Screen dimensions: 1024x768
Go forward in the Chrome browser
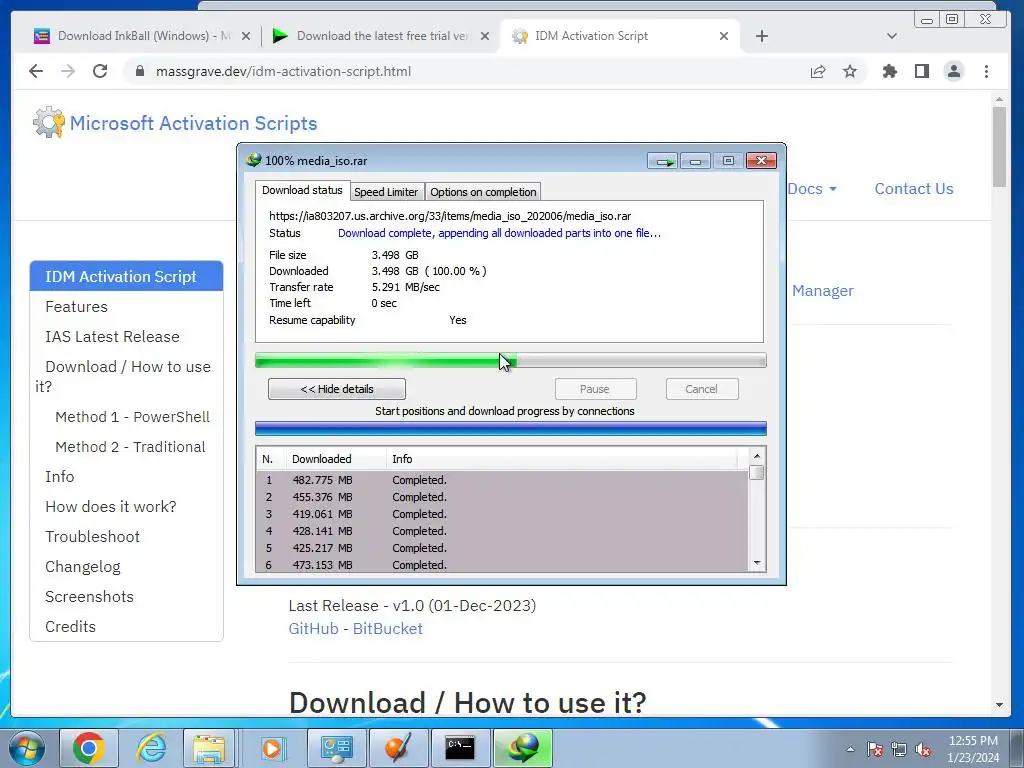coord(68,71)
